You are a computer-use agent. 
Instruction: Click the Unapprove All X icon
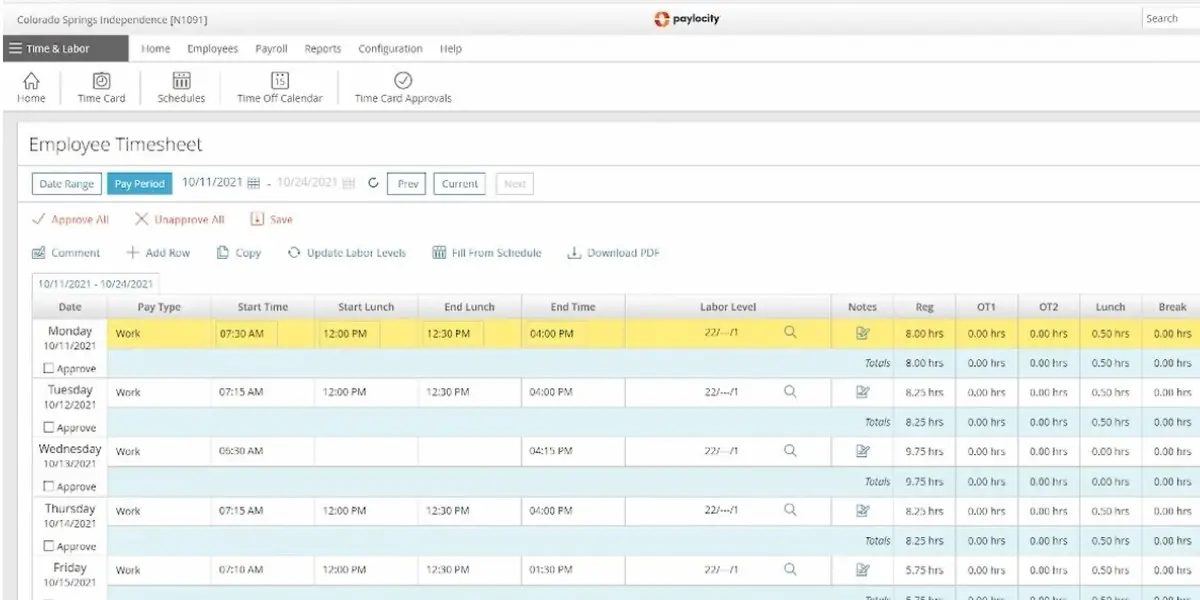[x=142, y=219]
